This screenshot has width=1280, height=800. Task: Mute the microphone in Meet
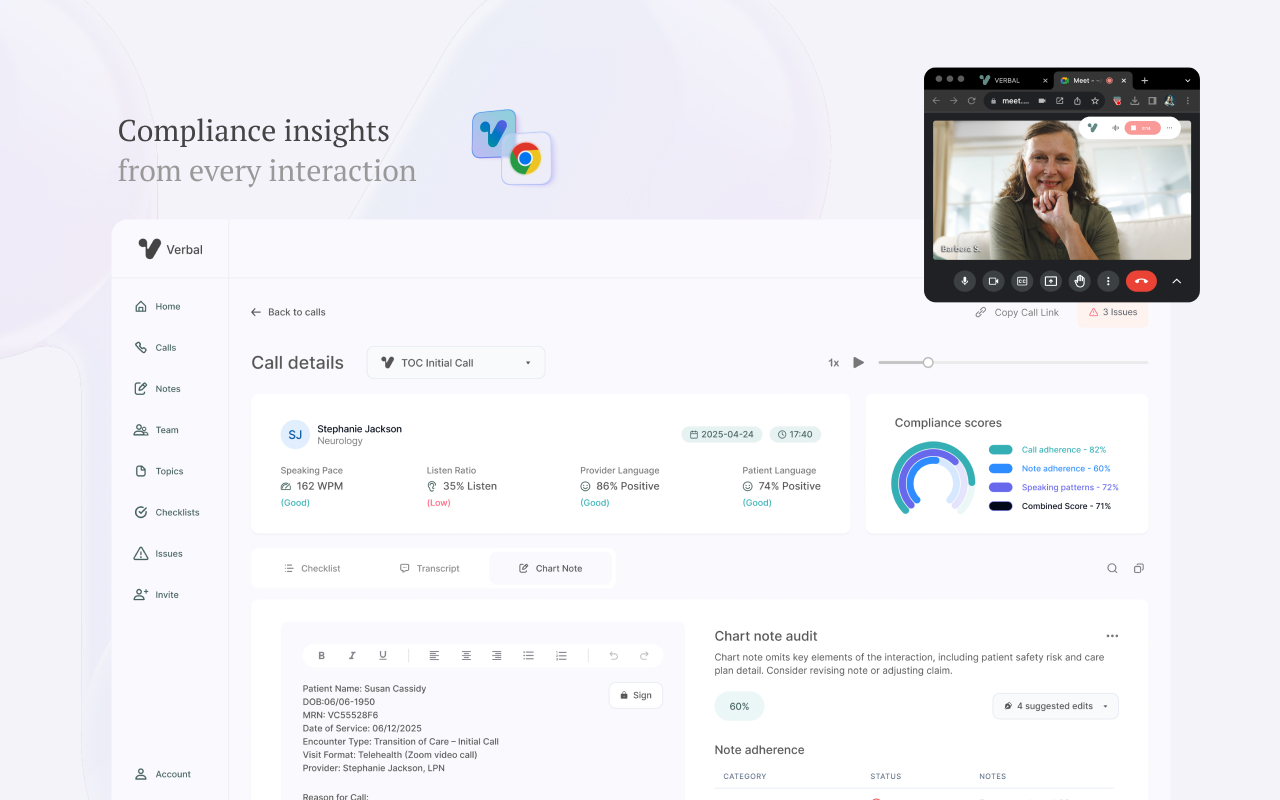tap(965, 281)
